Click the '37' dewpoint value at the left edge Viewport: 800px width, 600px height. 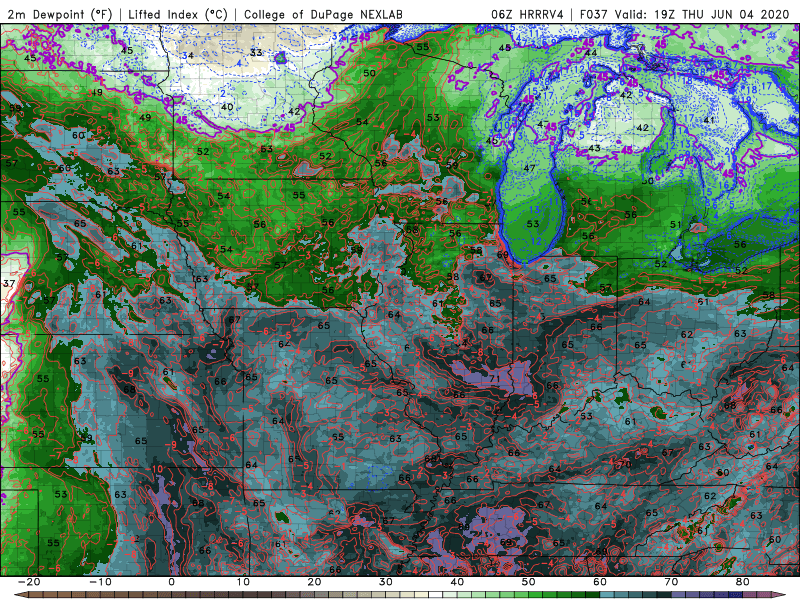pyautogui.click(x=9, y=283)
